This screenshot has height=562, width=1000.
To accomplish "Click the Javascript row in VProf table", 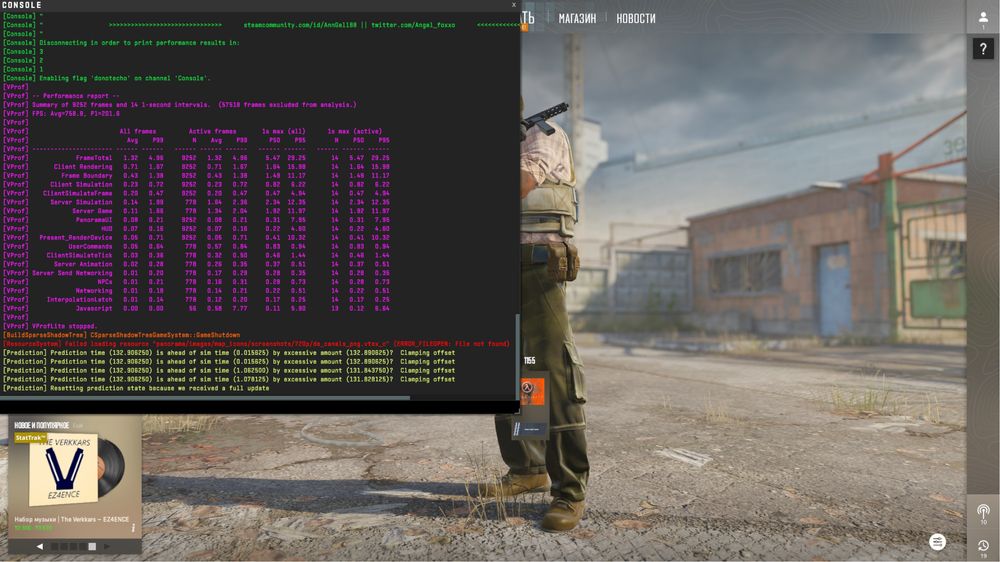I will click(196, 308).
